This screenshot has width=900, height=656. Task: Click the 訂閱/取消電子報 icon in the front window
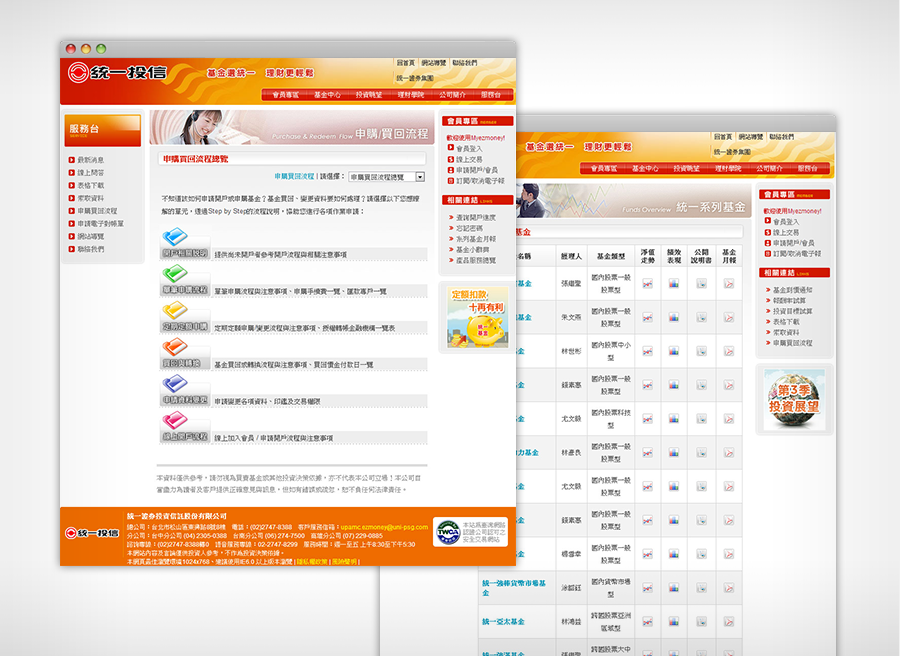pos(451,181)
